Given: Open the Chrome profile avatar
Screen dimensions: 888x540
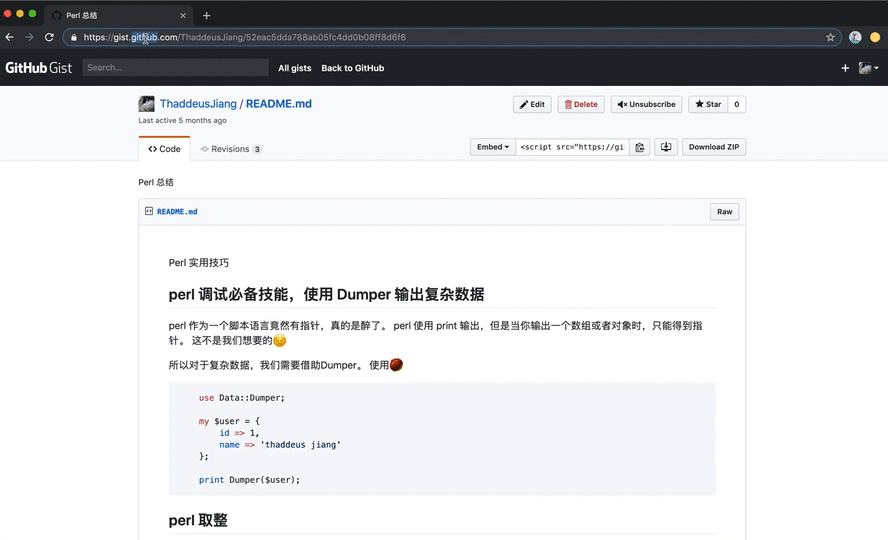Looking at the screenshot, I should click(x=855, y=37).
